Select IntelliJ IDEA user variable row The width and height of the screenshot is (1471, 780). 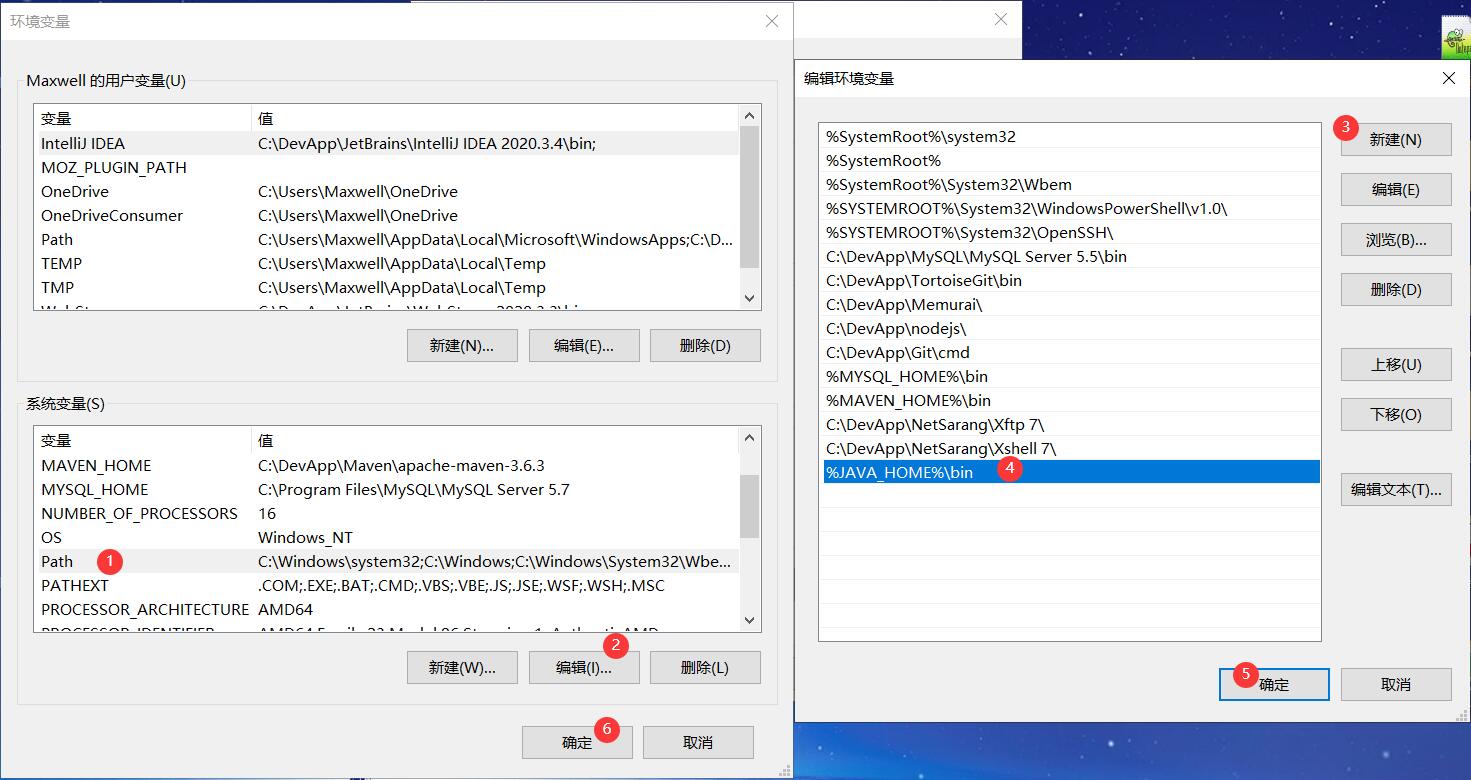[x=83, y=143]
